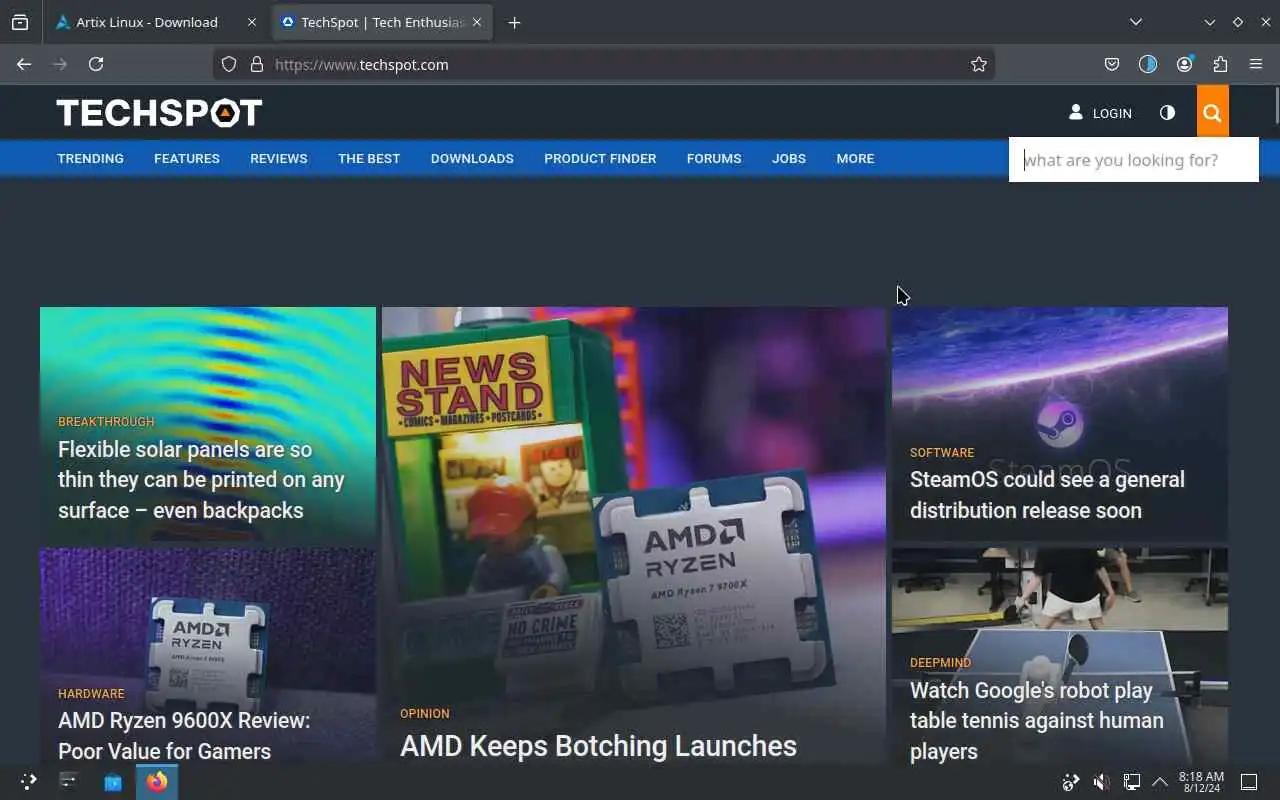Expand hidden system tray icons arrow
Image resolution: width=1280 pixels, height=800 pixels.
[x=1160, y=782]
